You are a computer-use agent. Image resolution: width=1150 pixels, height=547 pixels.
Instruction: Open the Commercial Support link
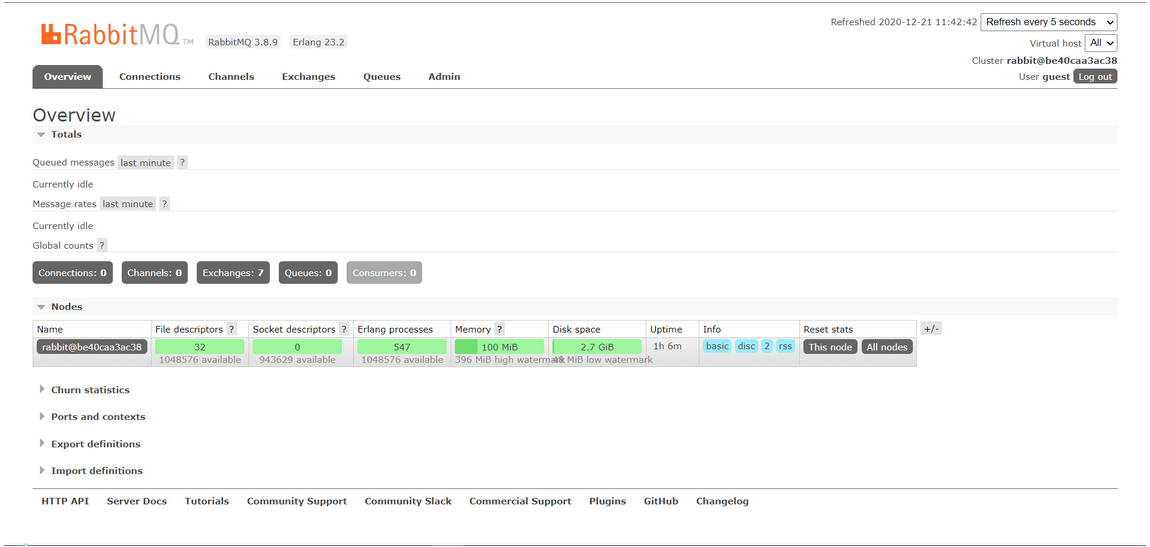520,502
